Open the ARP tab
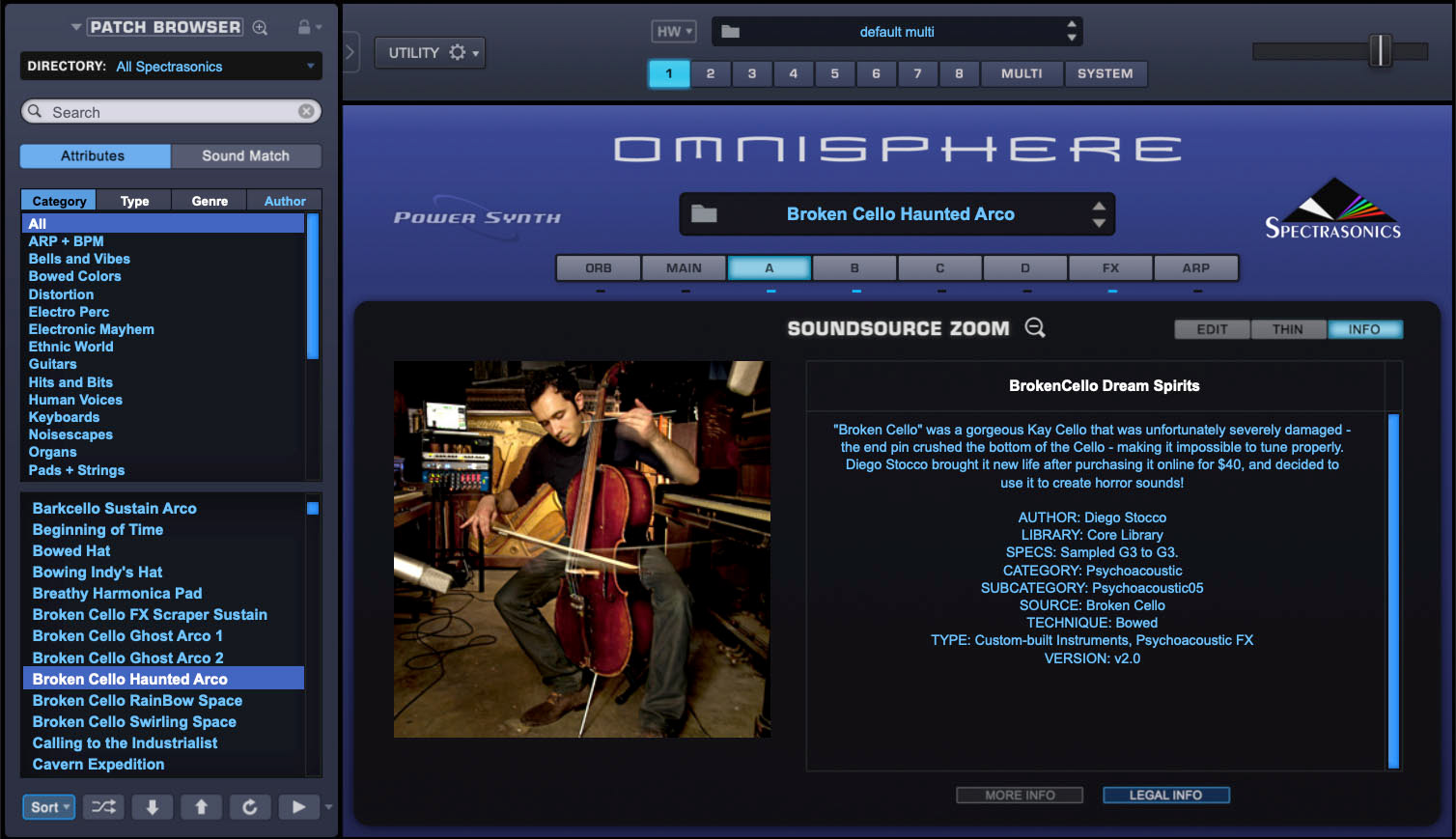The height and width of the screenshot is (839, 1456). (1195, 267)
